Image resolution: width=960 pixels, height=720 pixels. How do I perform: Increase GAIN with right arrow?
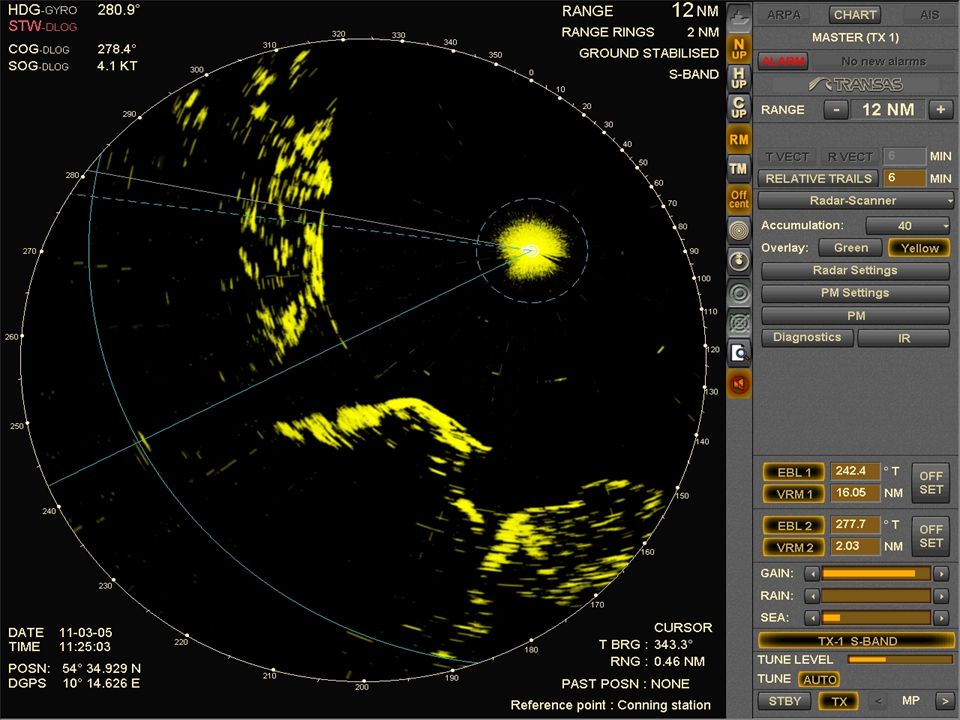point(941,574)
